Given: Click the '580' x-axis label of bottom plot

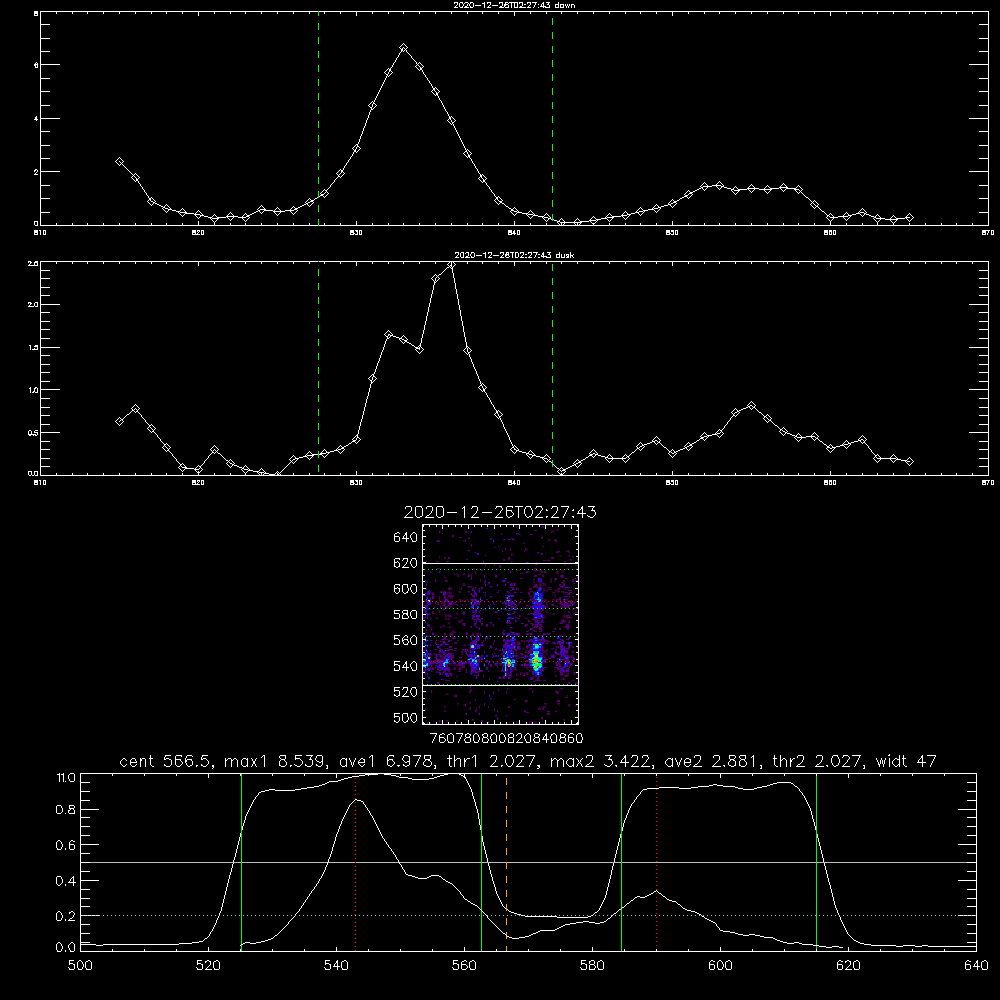Looking at the screenshot, I should click(592, 966).
